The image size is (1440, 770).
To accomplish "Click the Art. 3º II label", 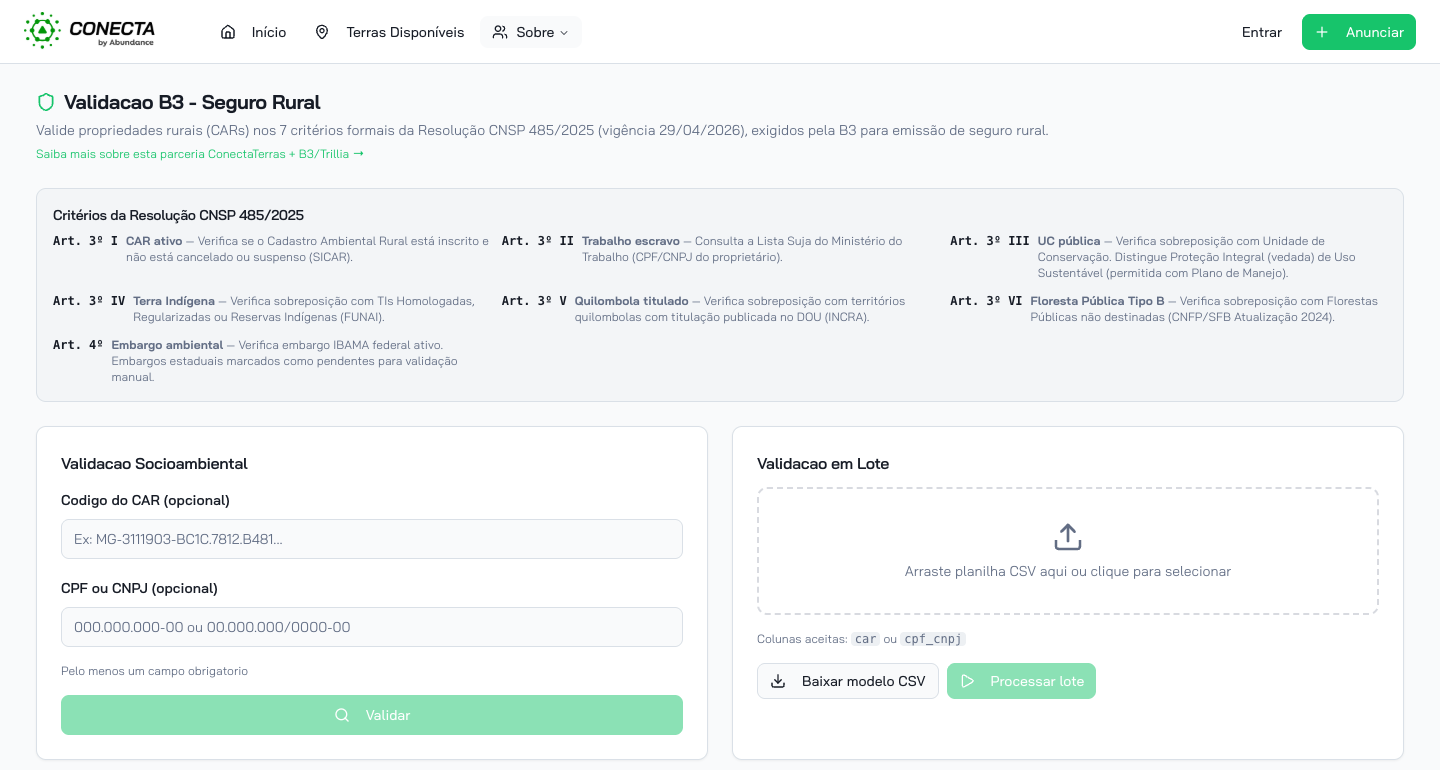I will [x=538, y=241].
